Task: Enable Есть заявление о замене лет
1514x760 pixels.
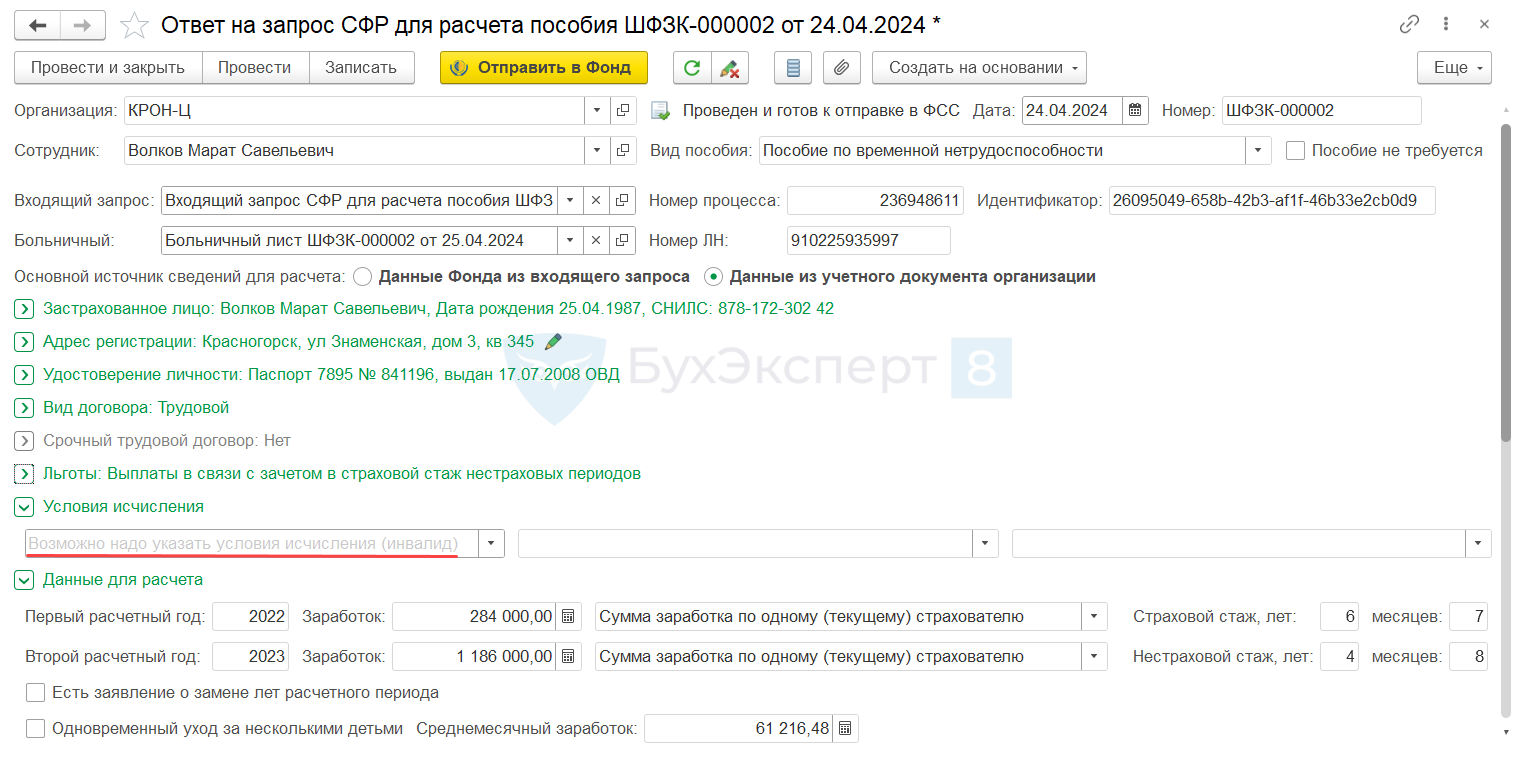Action: 36,693
